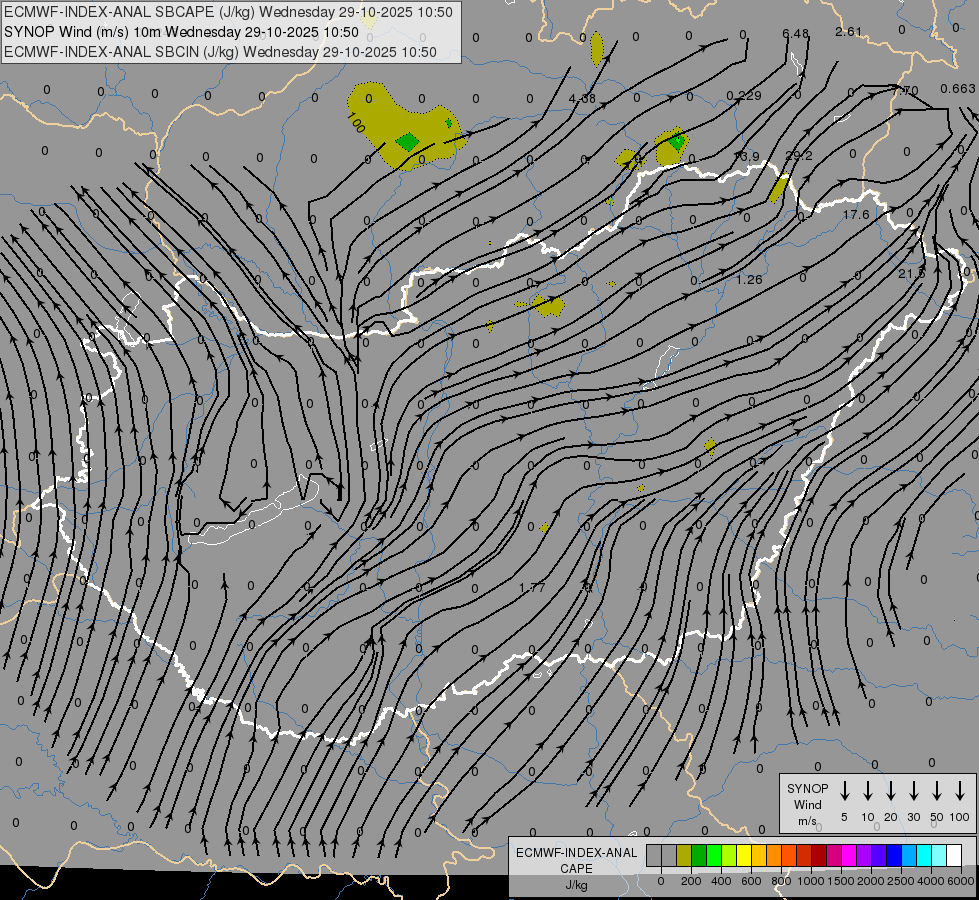Viewport: 979px width, 900px height.
Task: Click the '2500' tick label in the CAPE legend
Action: pyautogui.click(x=901, y=881)
